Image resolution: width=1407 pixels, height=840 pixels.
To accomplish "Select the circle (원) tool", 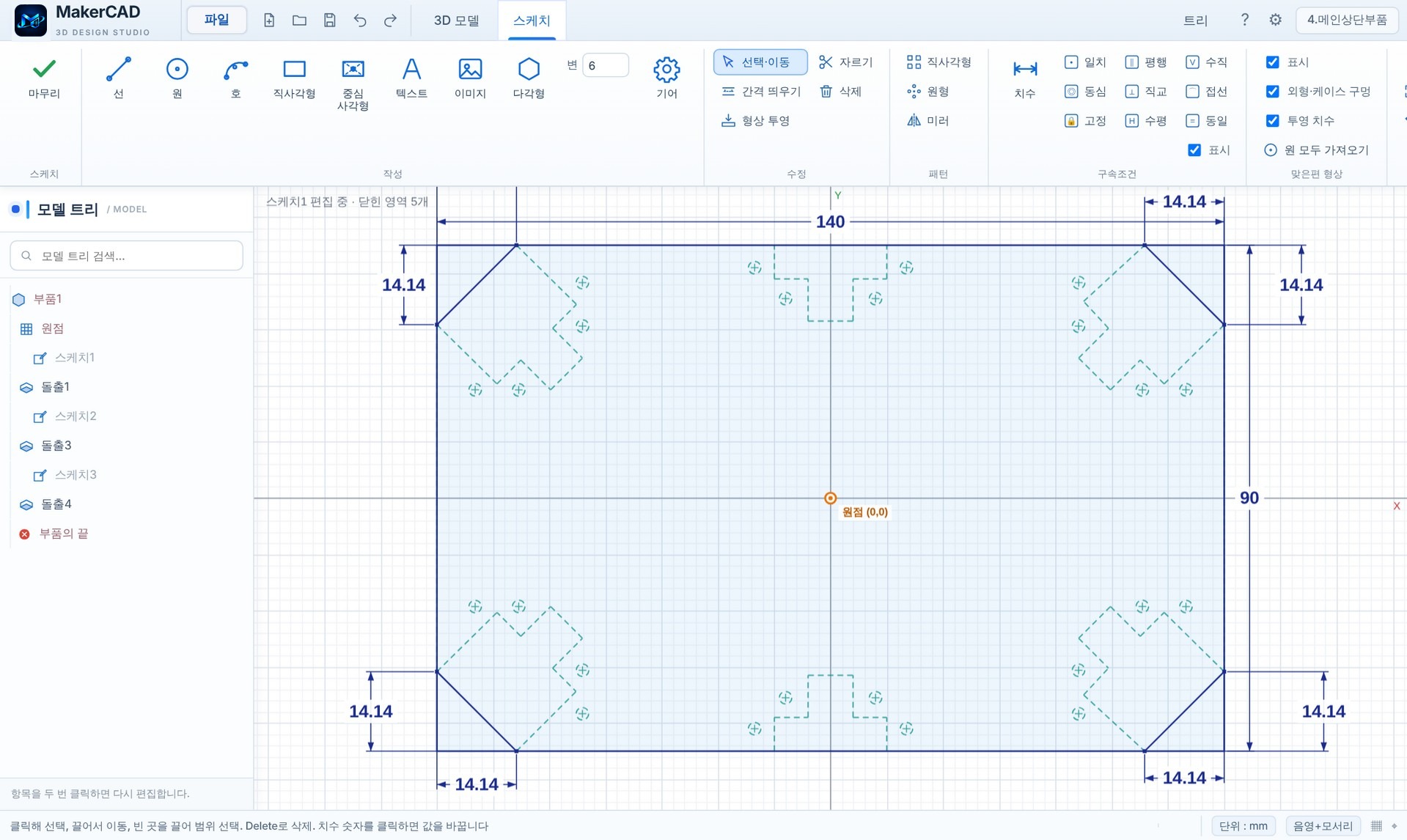I will point(177,78).
